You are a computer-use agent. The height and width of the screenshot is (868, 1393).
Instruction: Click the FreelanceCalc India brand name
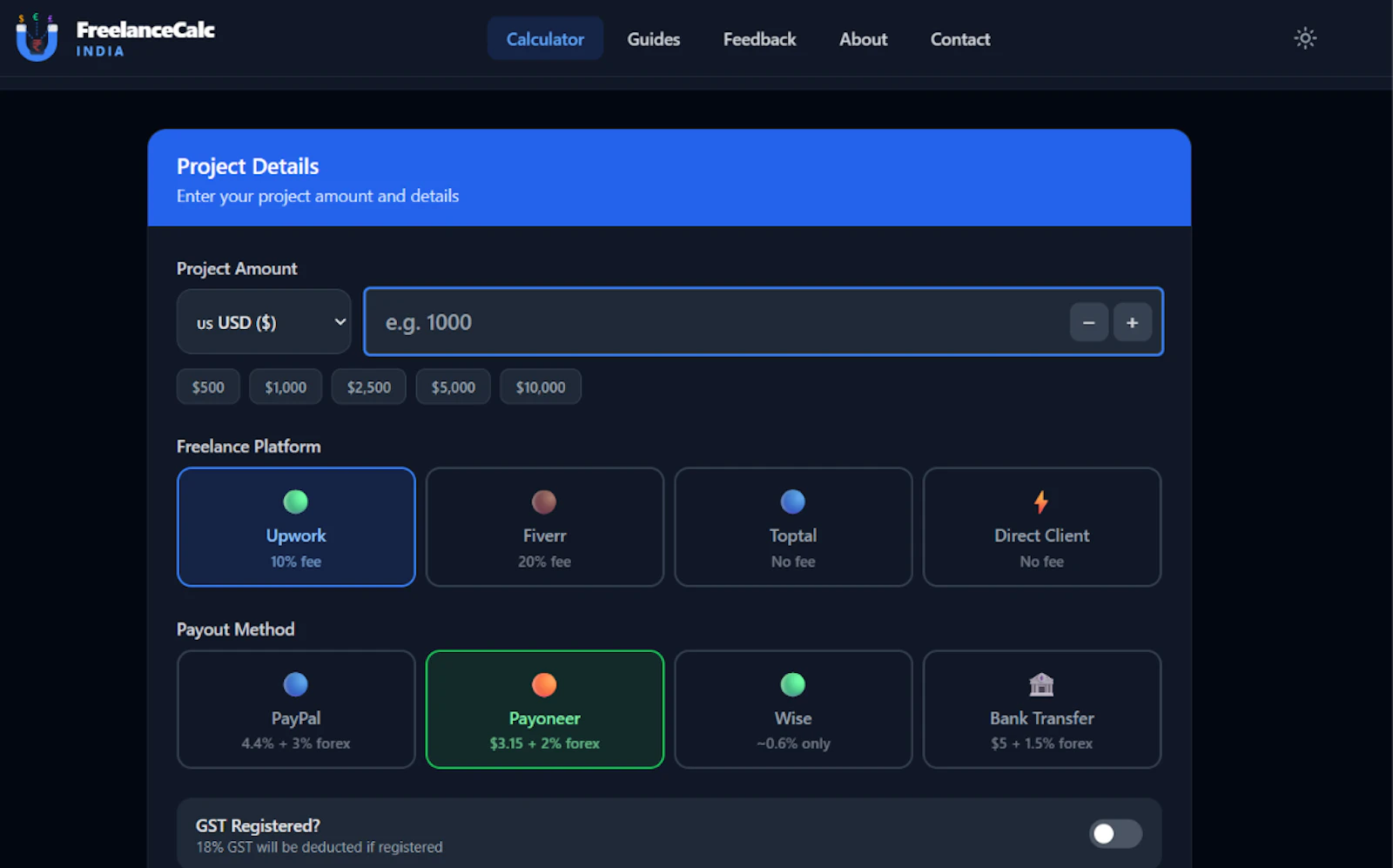pyautogui.click(x=145, y=38)
